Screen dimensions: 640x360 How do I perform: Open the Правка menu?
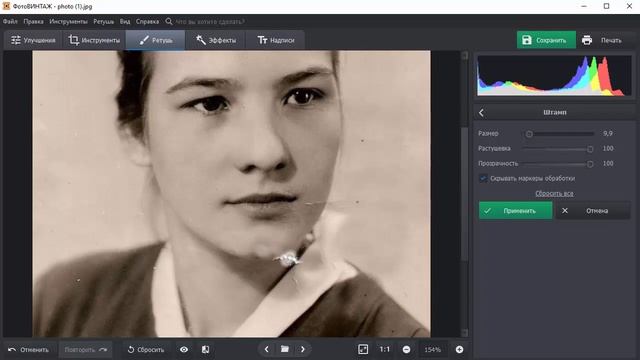click(x=33, y=22)
